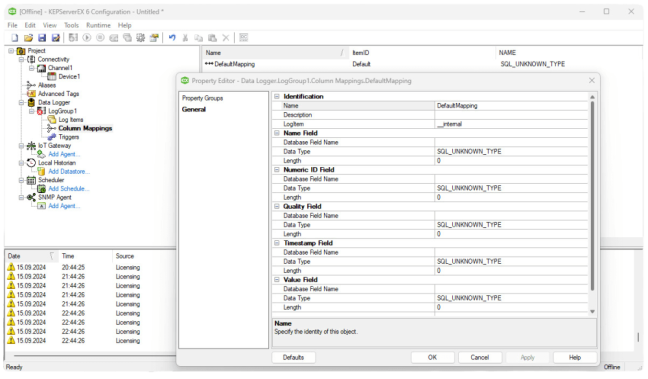Click the Scheduler calendar icon

click(31, 180)
